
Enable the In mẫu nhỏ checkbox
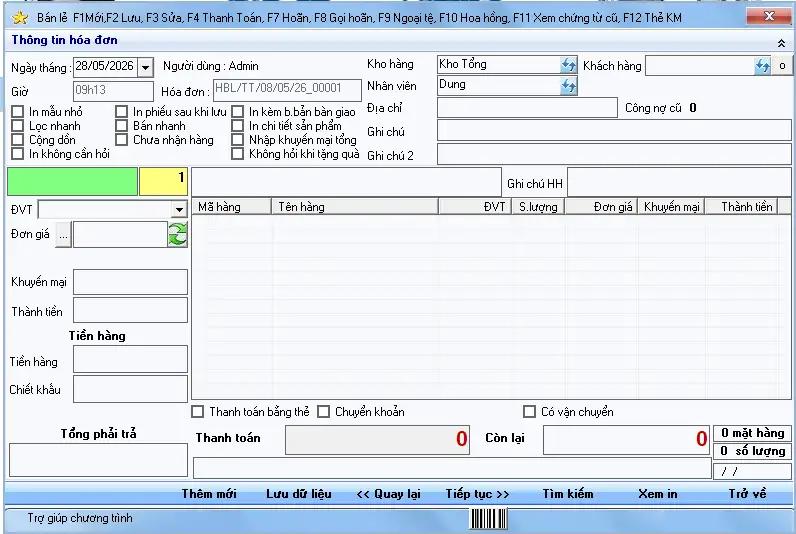coord(18,112)
